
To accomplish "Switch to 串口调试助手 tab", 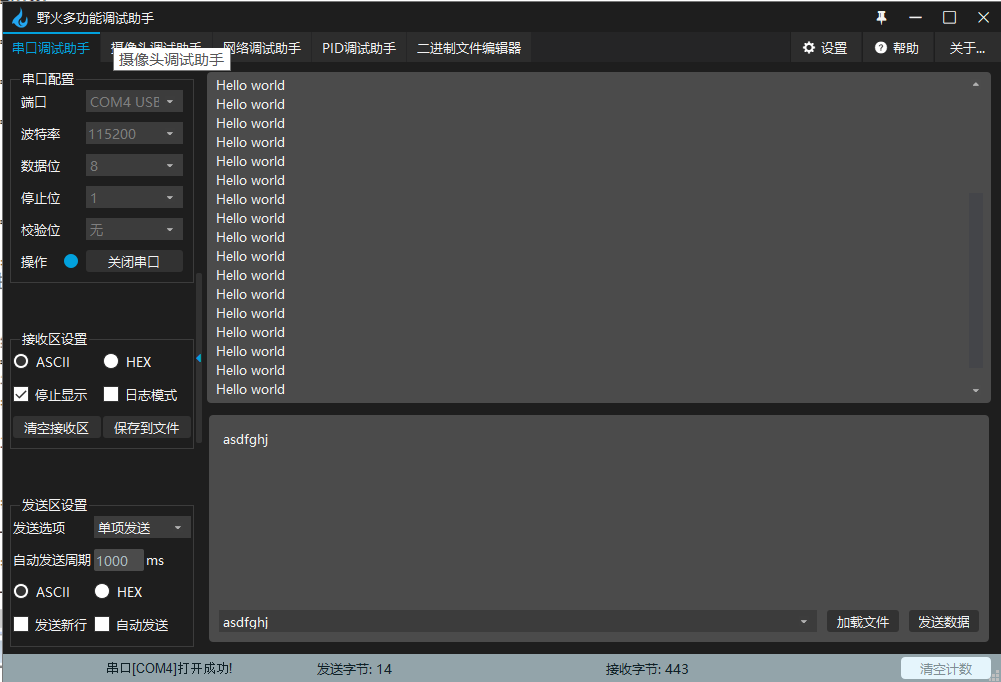I will [x=51, y=48].
